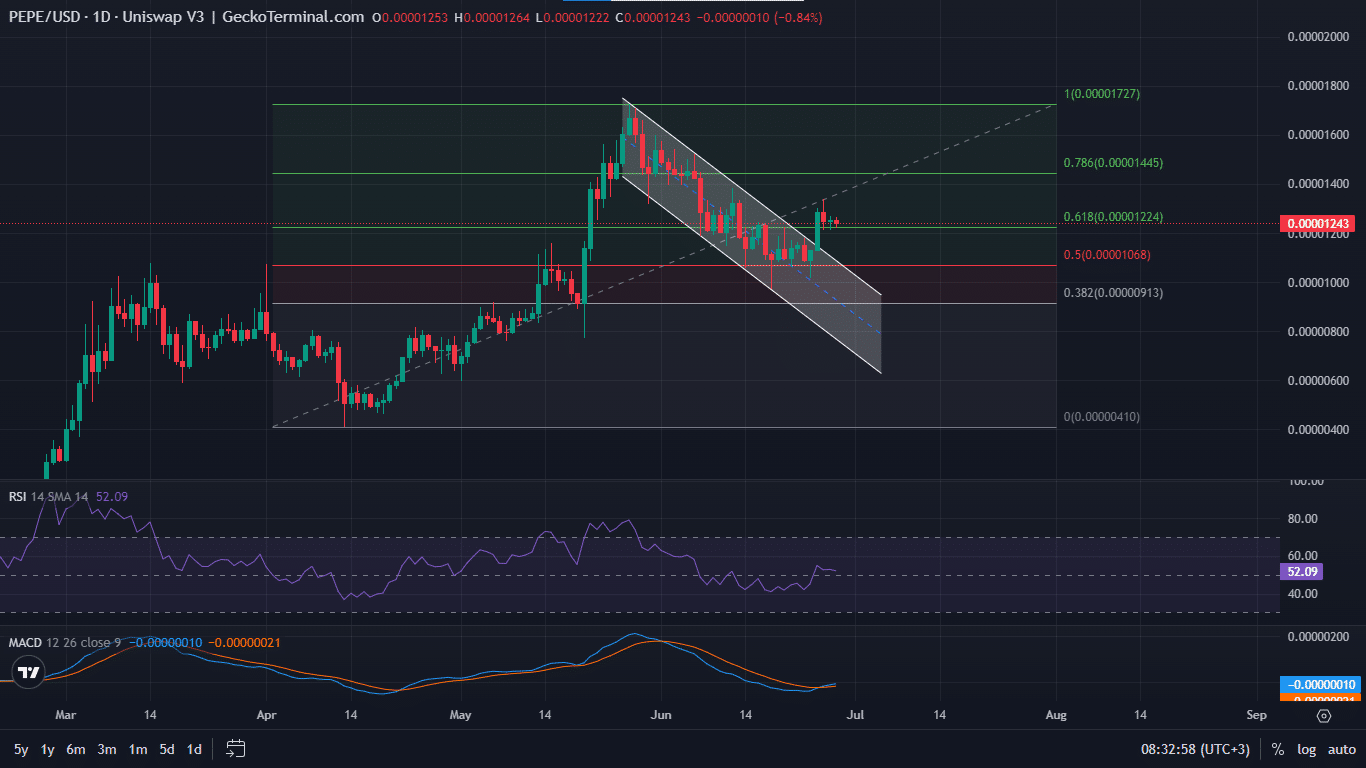Click price axis label 0.00002000

click(x=1320, y=37)
